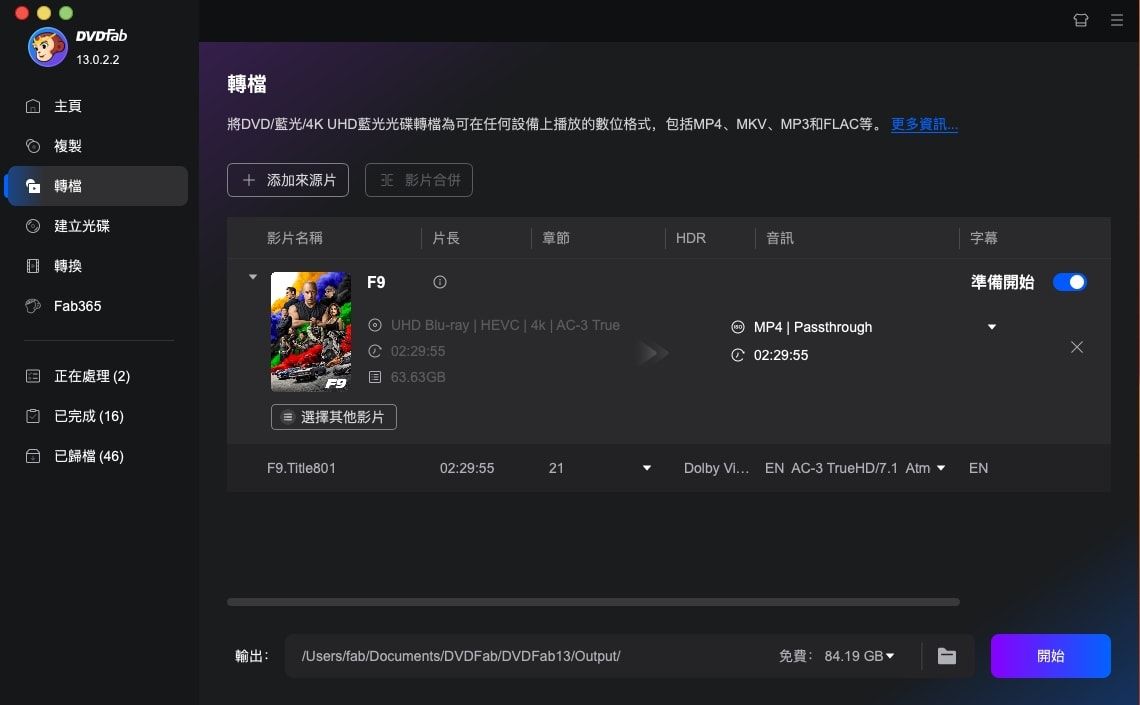Screen dimensions: 1140x705
Task: Open the 更多資訊 link
Action: tap(924, 124)
